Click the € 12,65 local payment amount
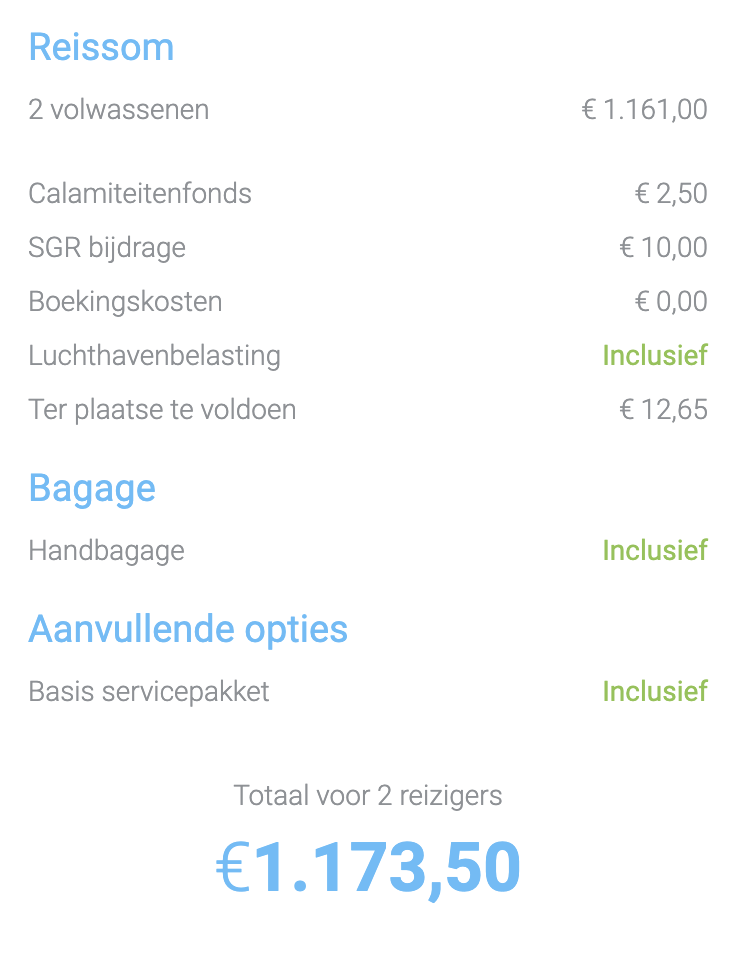Screen dimensions: 738x964 pyautogui.click(x=664, y=410)
